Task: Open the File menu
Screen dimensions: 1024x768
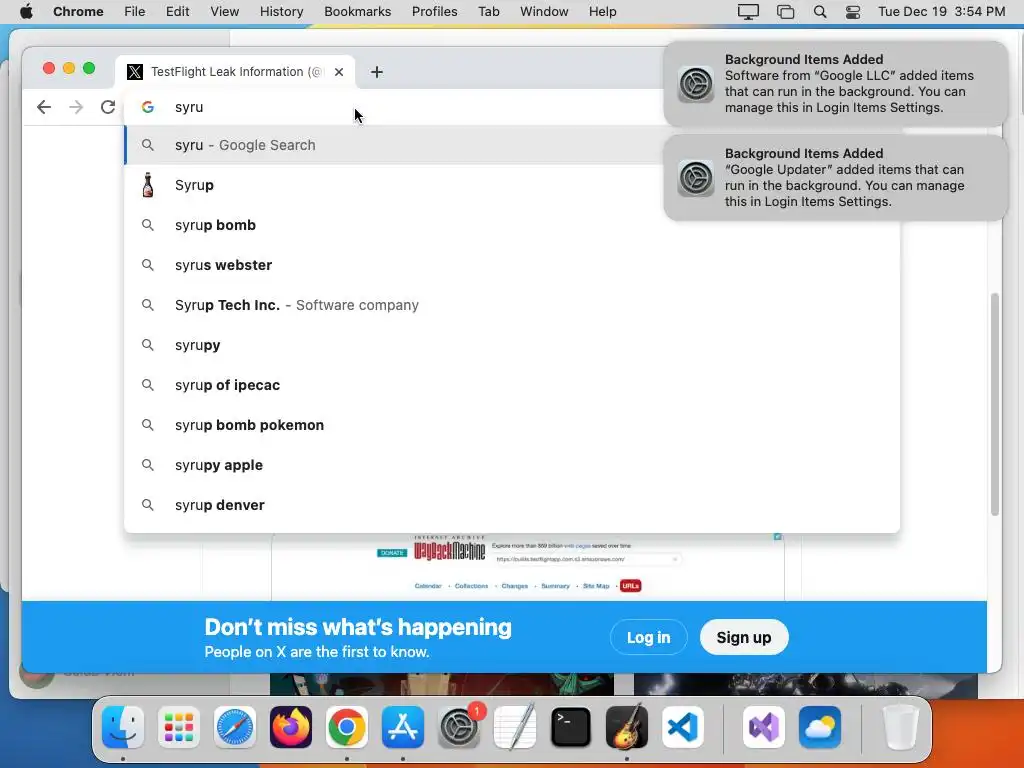Action: coord(135,12)
